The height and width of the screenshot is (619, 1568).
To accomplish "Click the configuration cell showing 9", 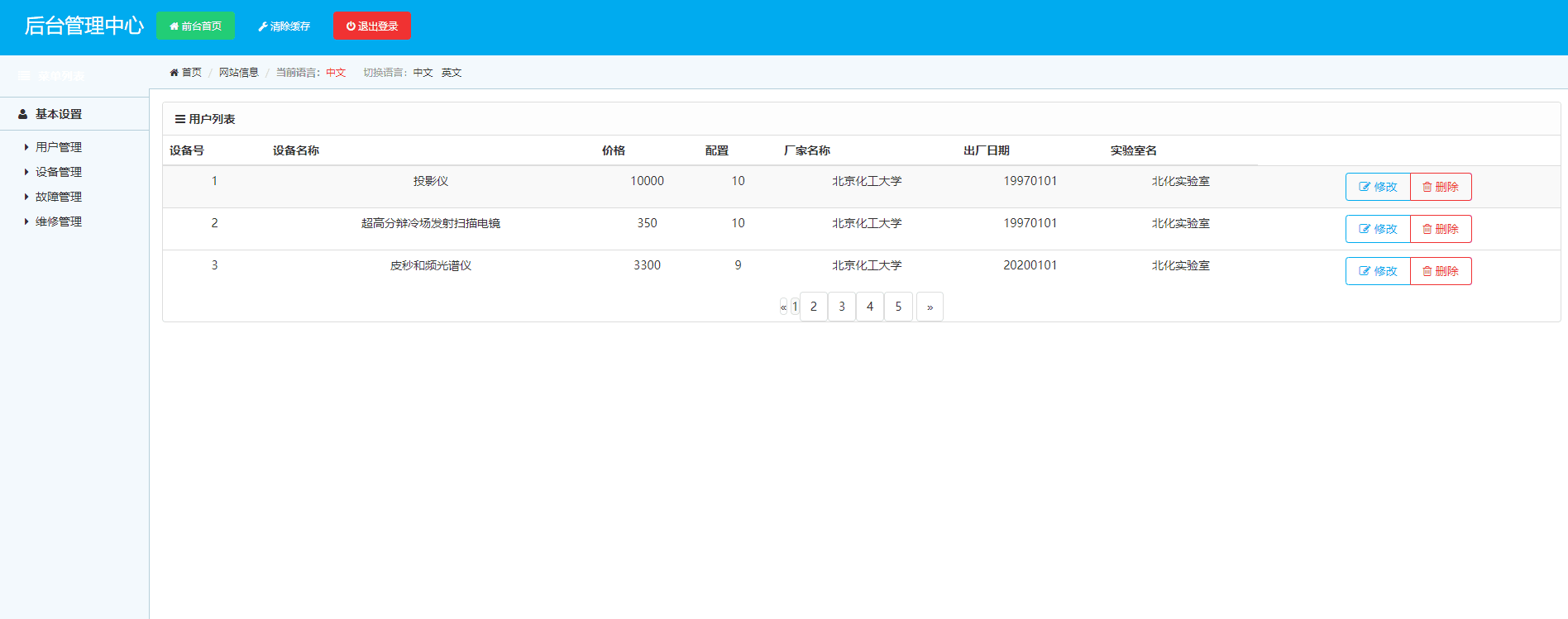I will 738,265.
